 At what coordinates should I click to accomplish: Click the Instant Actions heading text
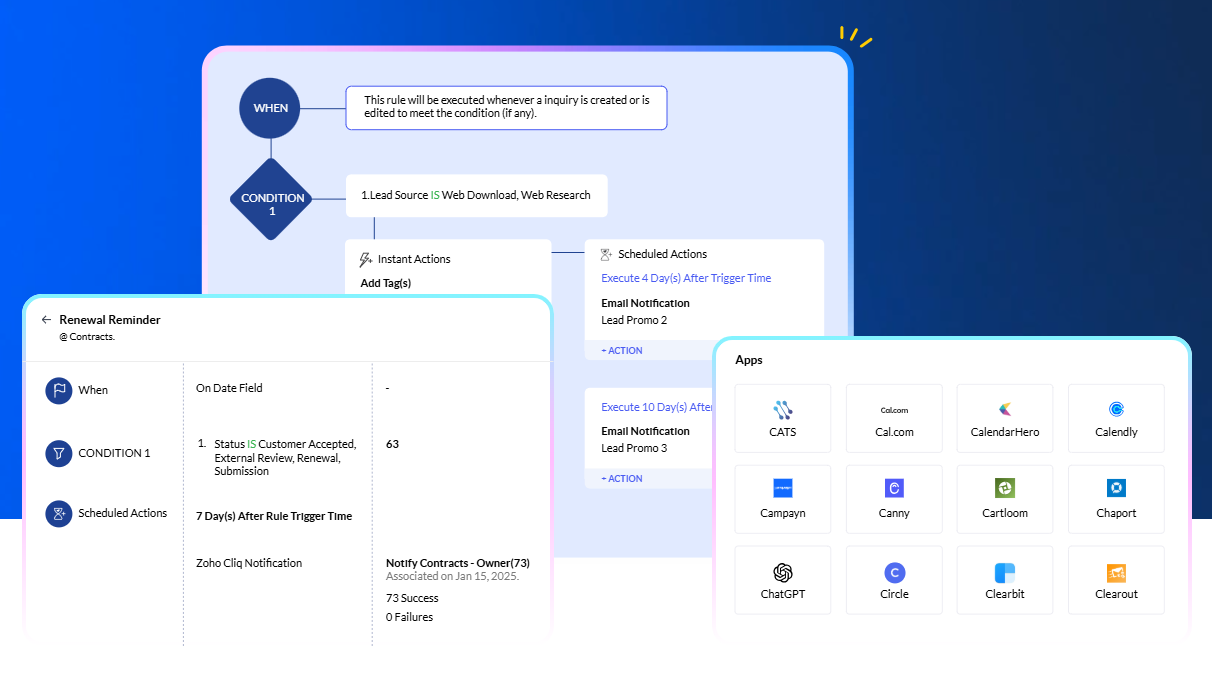[x=414, y=259]
